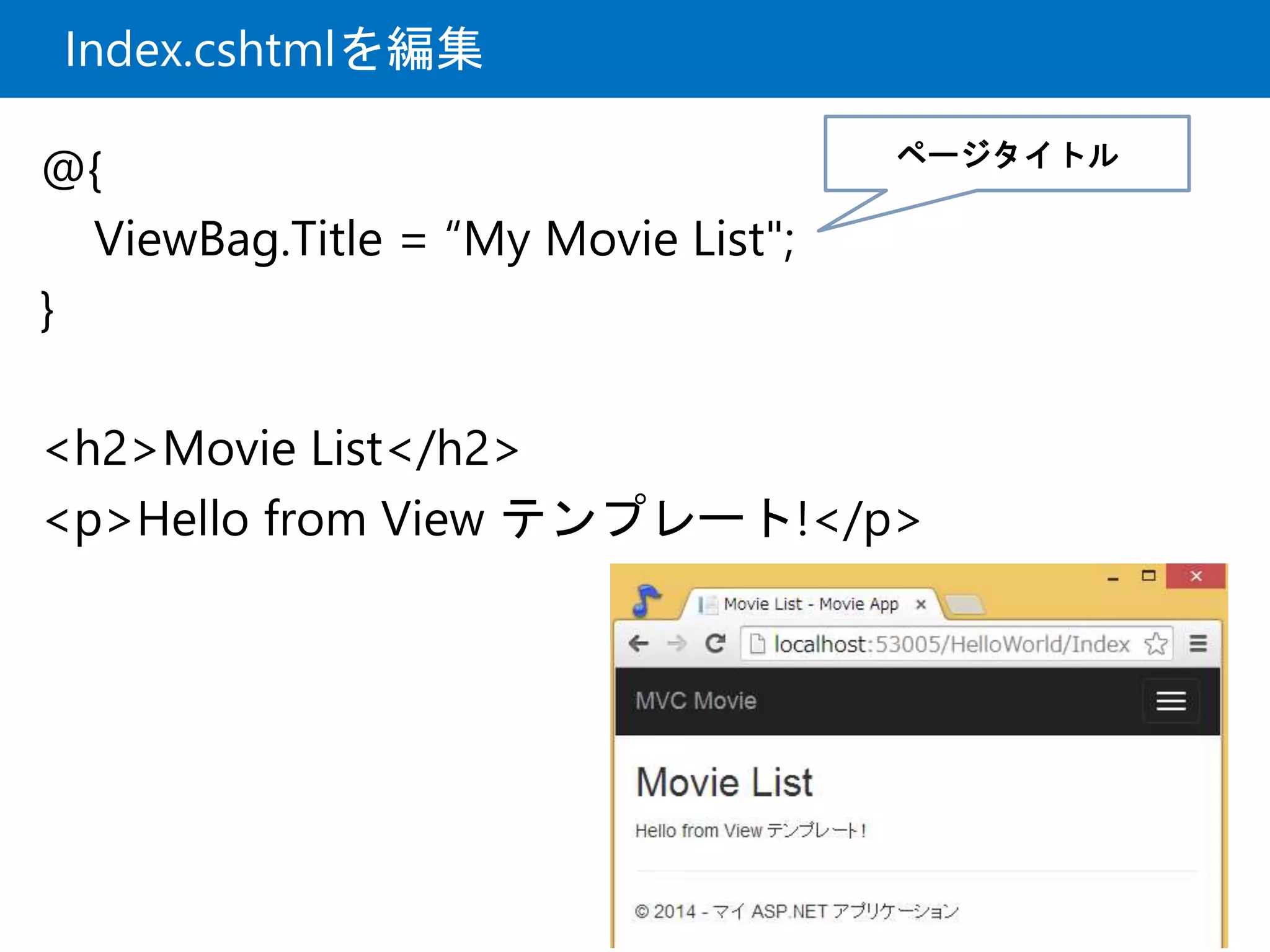The height and width of the screenshot is (952, 1270).
Task: Click the Movie List heading in browser
Action: click(724, 782)
